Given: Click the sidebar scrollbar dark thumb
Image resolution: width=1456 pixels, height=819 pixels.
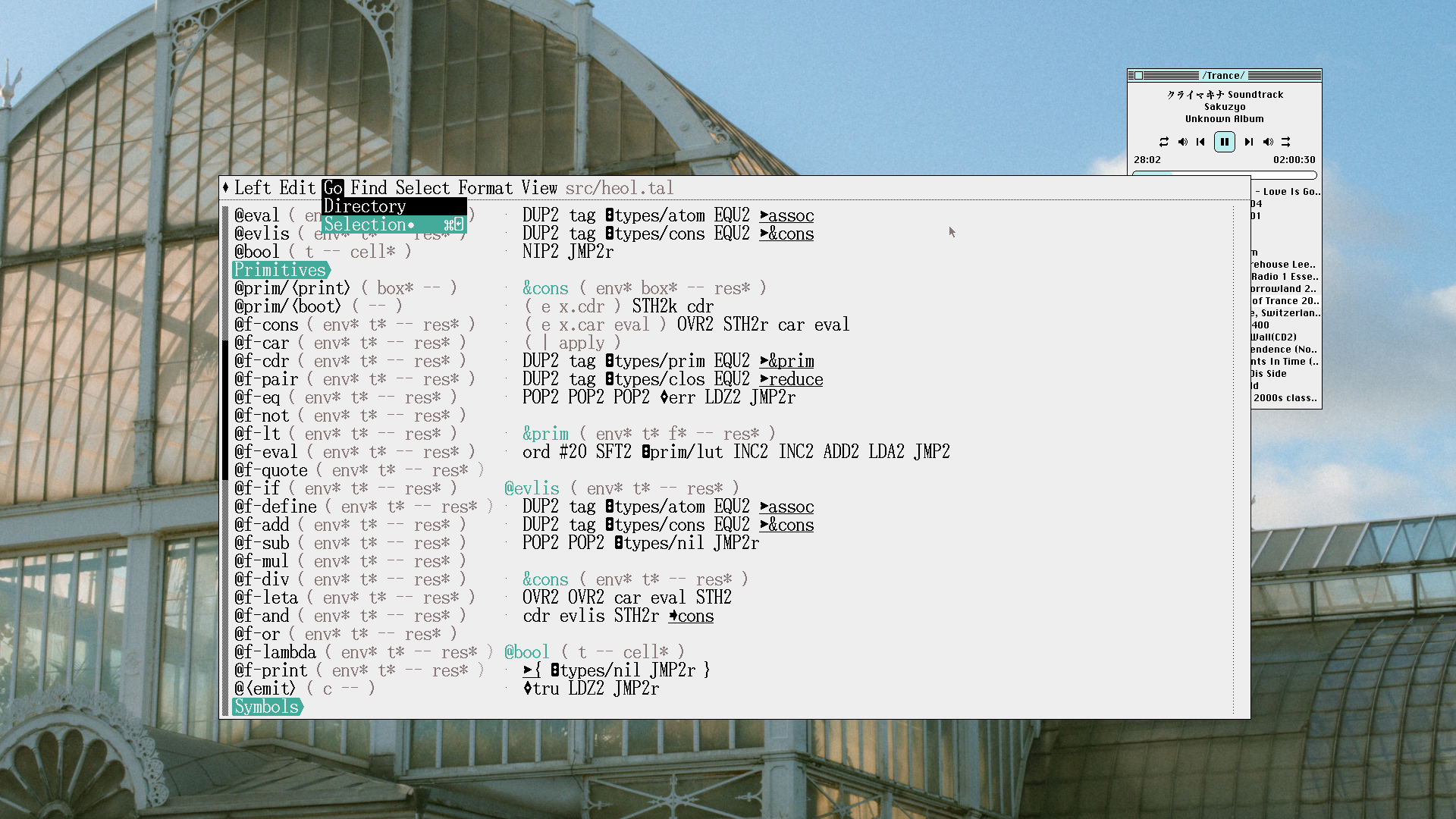Looking at the screenshot, I should (x=225, y=409).
